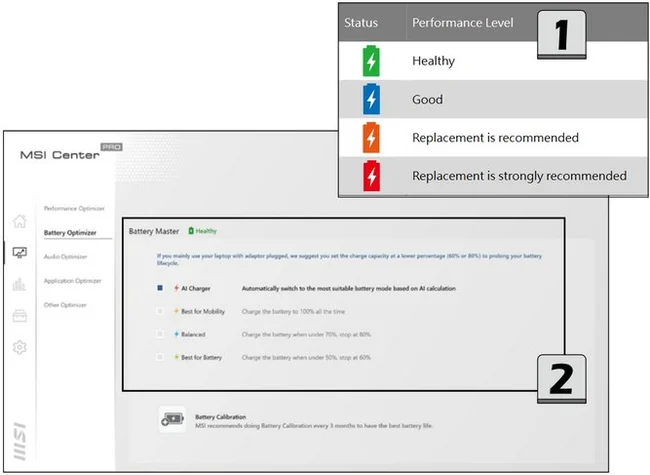Click the green Healthy battery icon in legend
650x475 pixels.
(371, 61)
